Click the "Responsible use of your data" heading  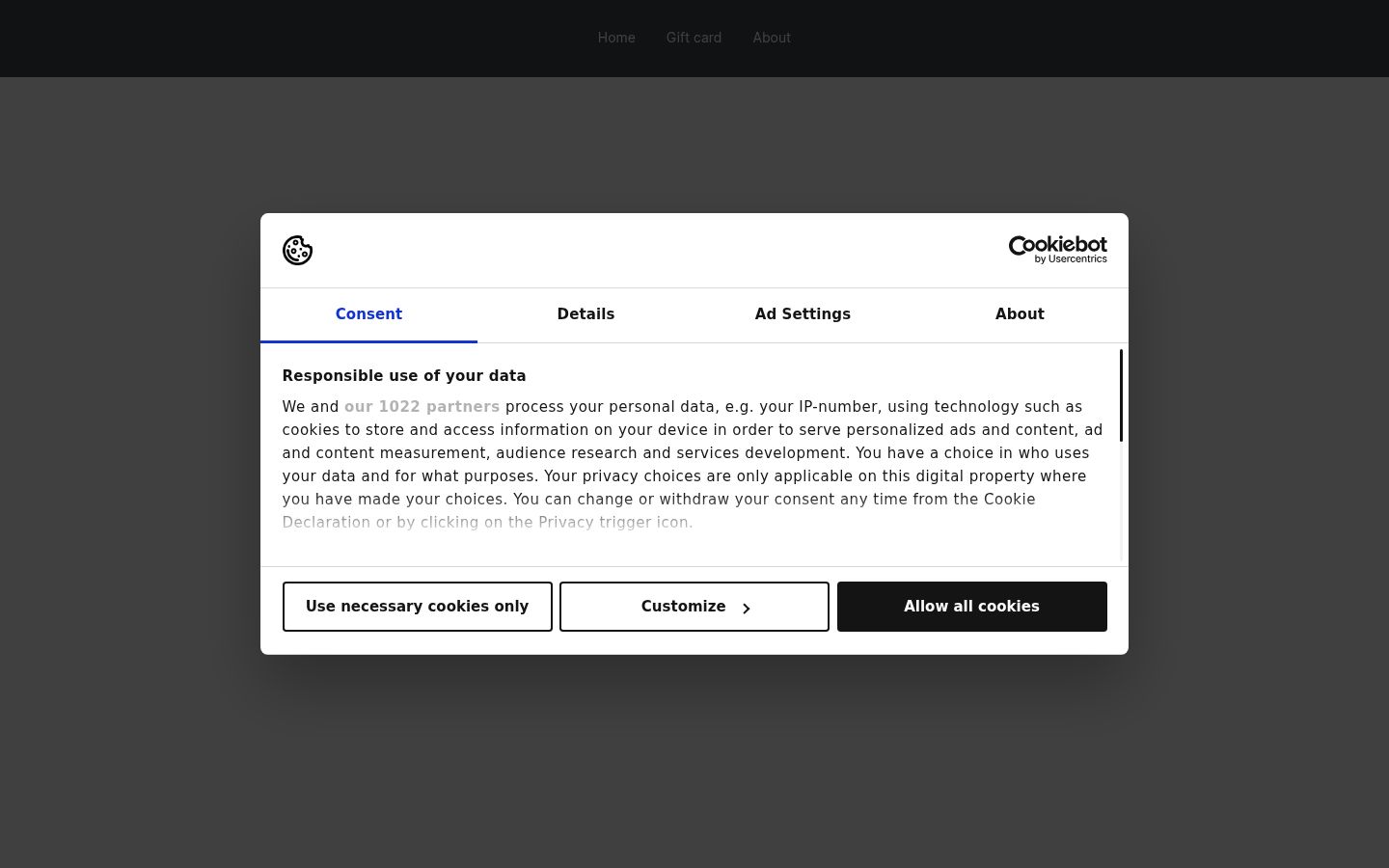point(404,376)
